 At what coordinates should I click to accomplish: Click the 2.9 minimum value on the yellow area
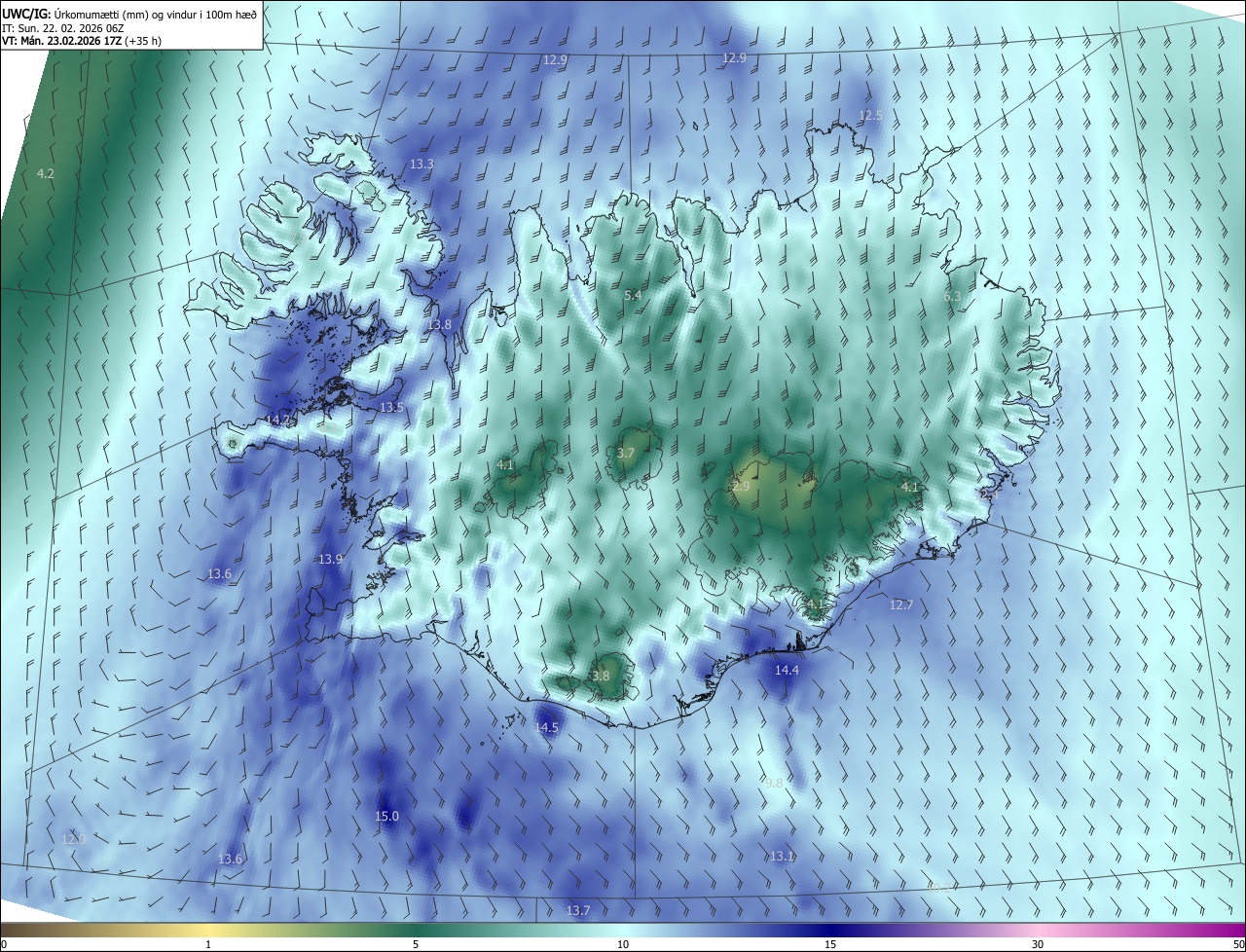(x=741, y=486)
